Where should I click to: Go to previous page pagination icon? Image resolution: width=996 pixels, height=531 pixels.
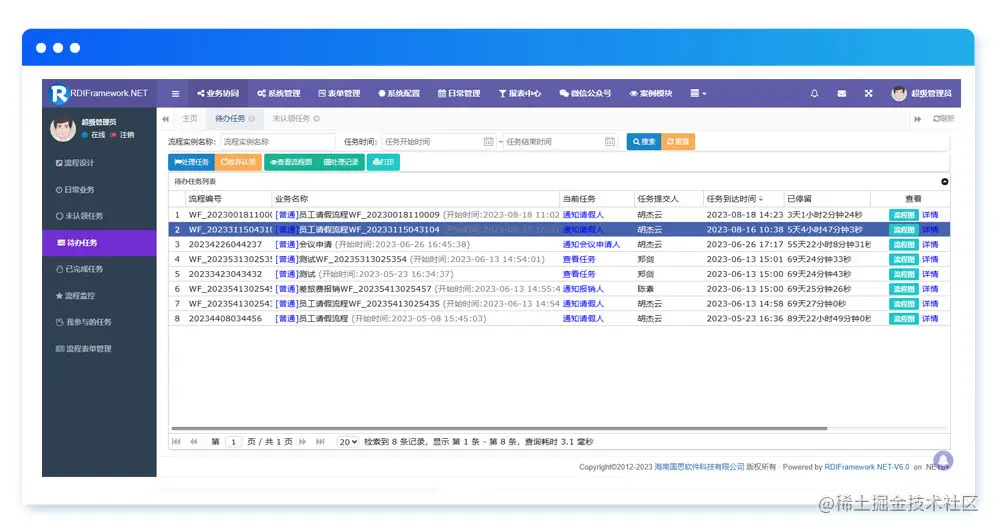[194, 441]
